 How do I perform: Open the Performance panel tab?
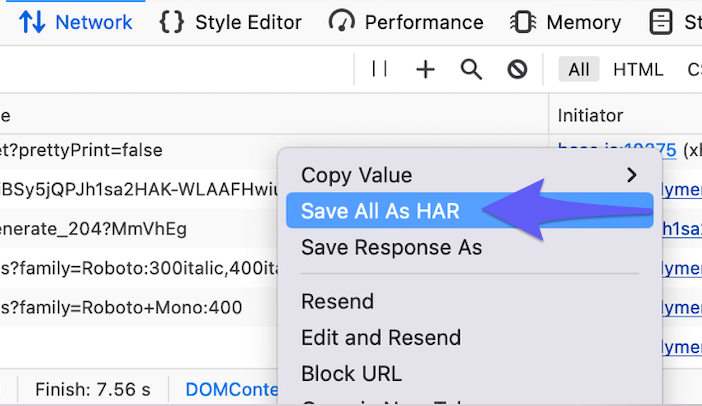(x=405, y=22)
